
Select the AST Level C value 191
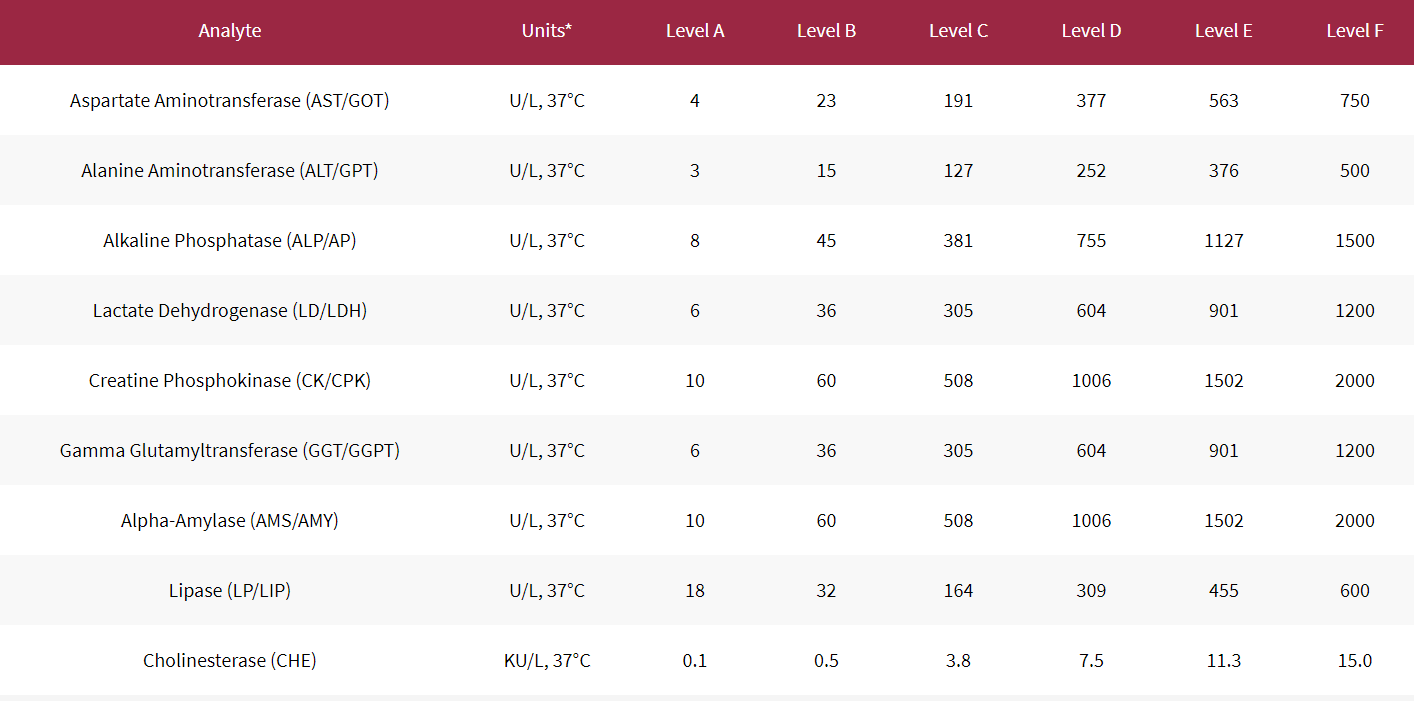(958, 101)
